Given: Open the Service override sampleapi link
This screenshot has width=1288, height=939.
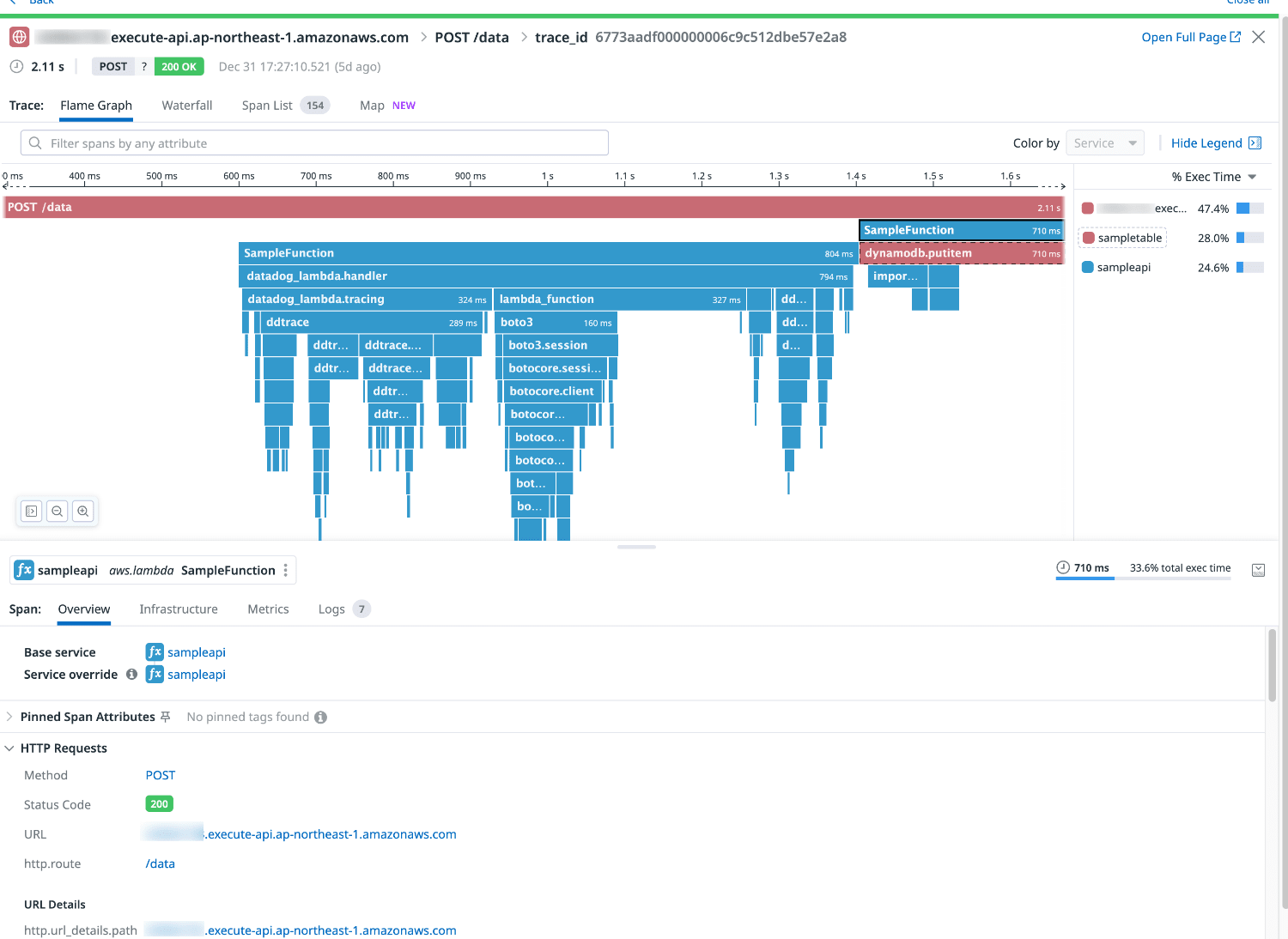Looking at the screenshot, I should [197, 675].
